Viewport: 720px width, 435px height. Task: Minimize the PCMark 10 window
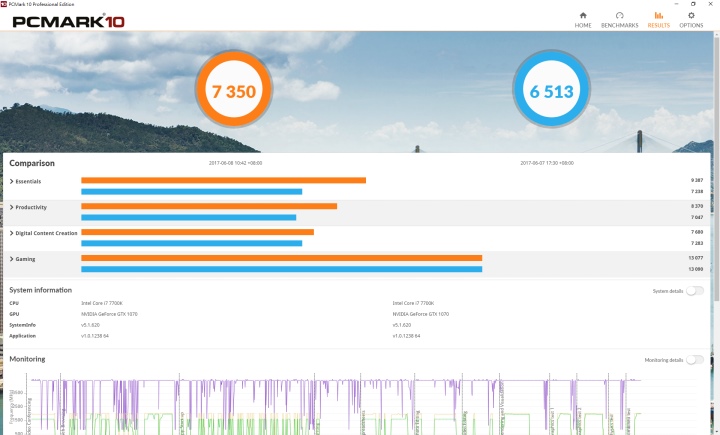[x=674, y=4]
